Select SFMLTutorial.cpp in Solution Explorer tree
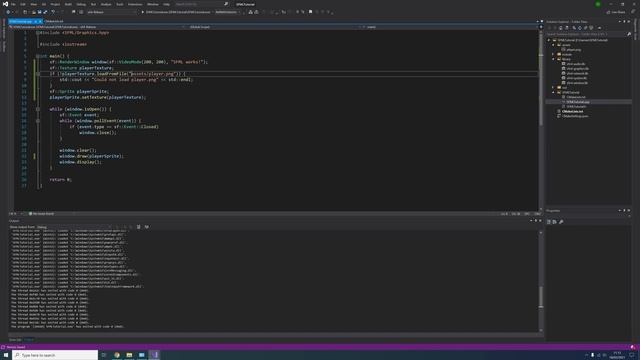Viewport: 640px width, 360px height. pos(578,102)
